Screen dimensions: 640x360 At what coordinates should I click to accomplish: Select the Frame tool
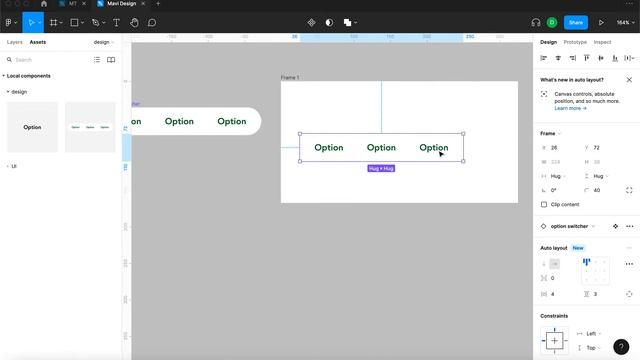point(53,23)
